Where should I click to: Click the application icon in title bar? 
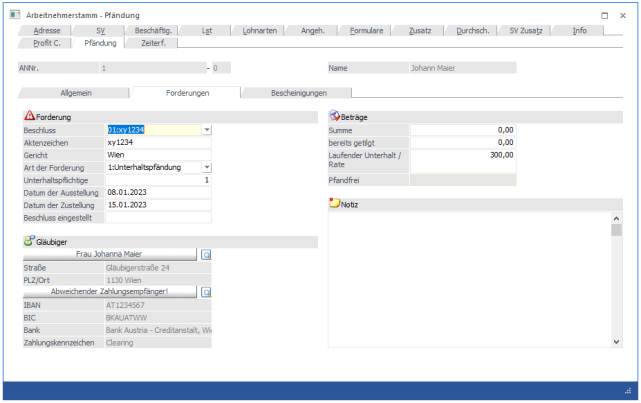click(13, 16)
